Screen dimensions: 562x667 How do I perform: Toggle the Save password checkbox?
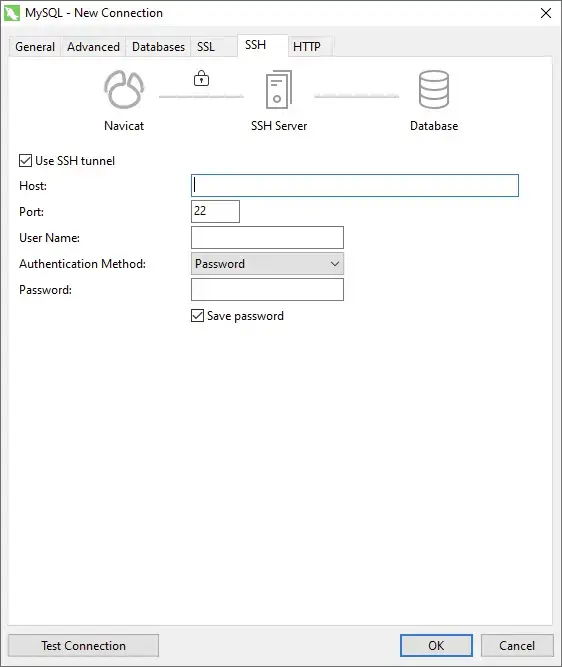click(197, 316)
